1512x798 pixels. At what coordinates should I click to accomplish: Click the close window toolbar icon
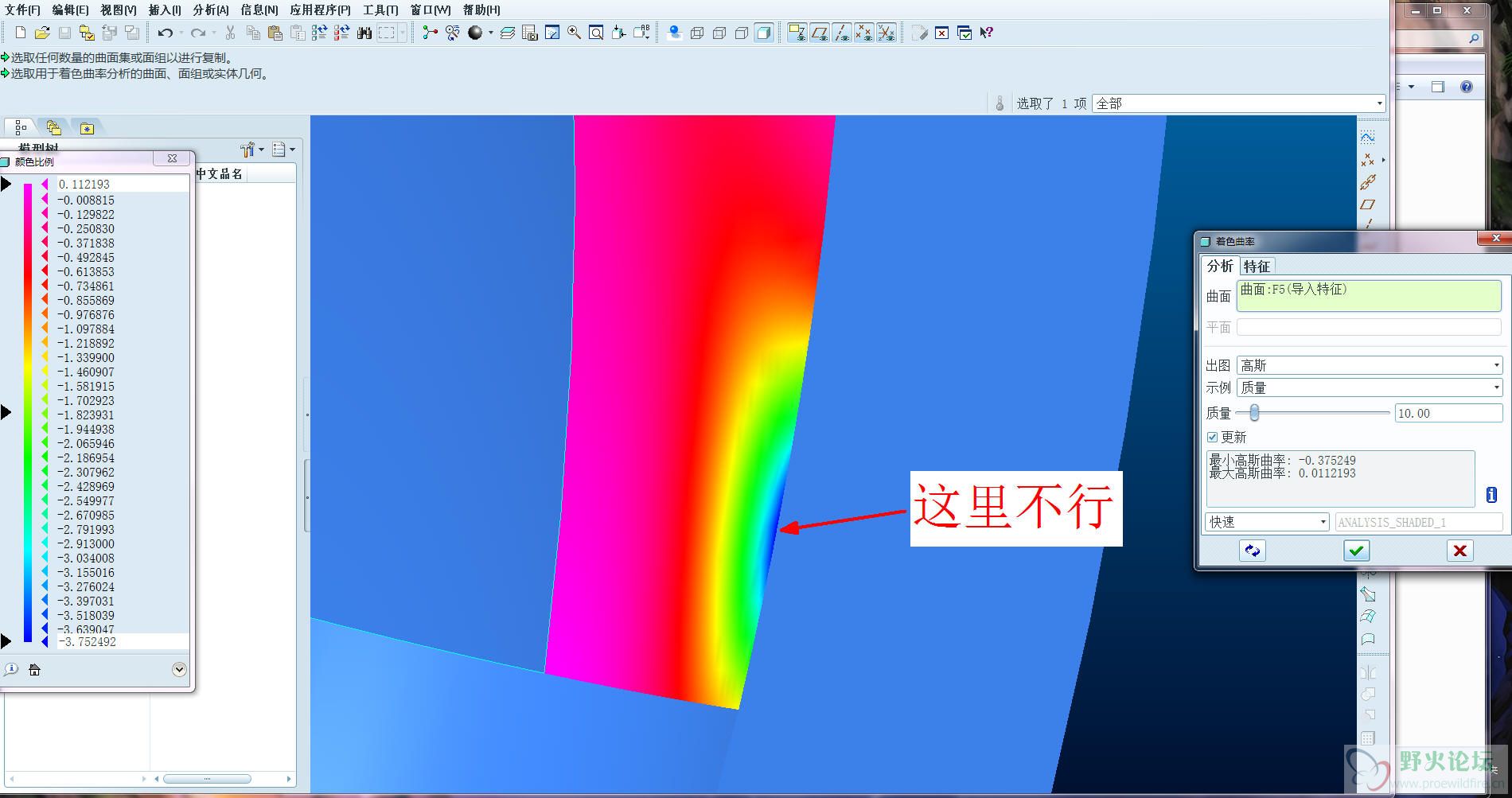pos(942,33)
